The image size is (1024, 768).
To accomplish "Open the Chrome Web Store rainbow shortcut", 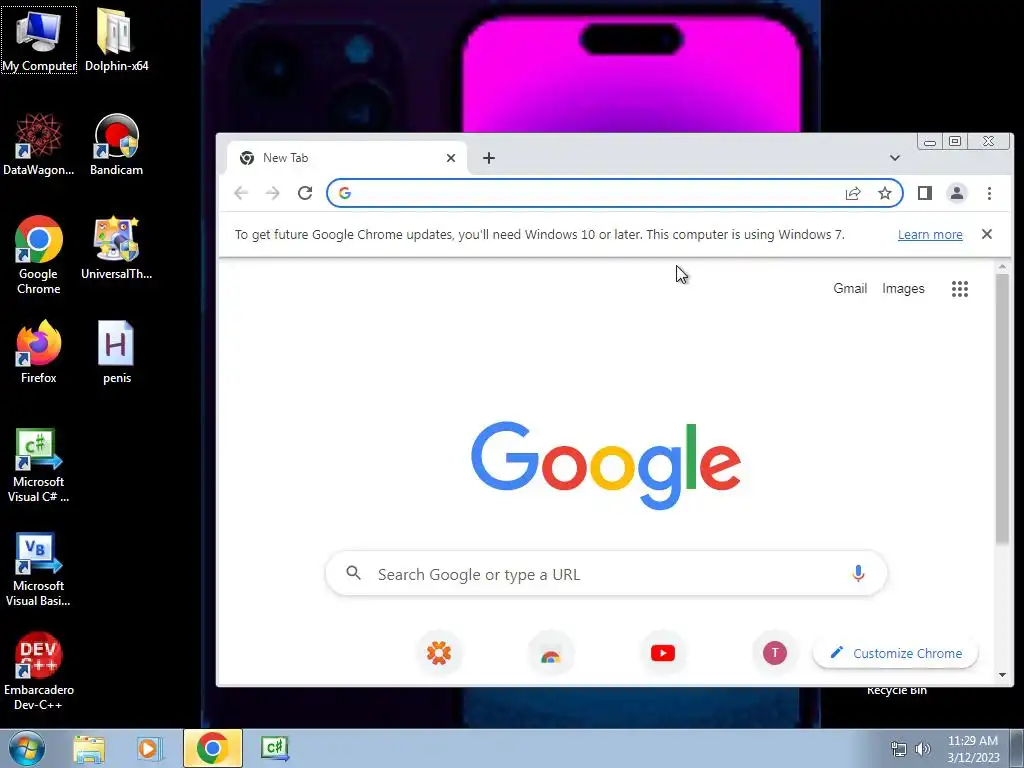I will tap(551, 652).
